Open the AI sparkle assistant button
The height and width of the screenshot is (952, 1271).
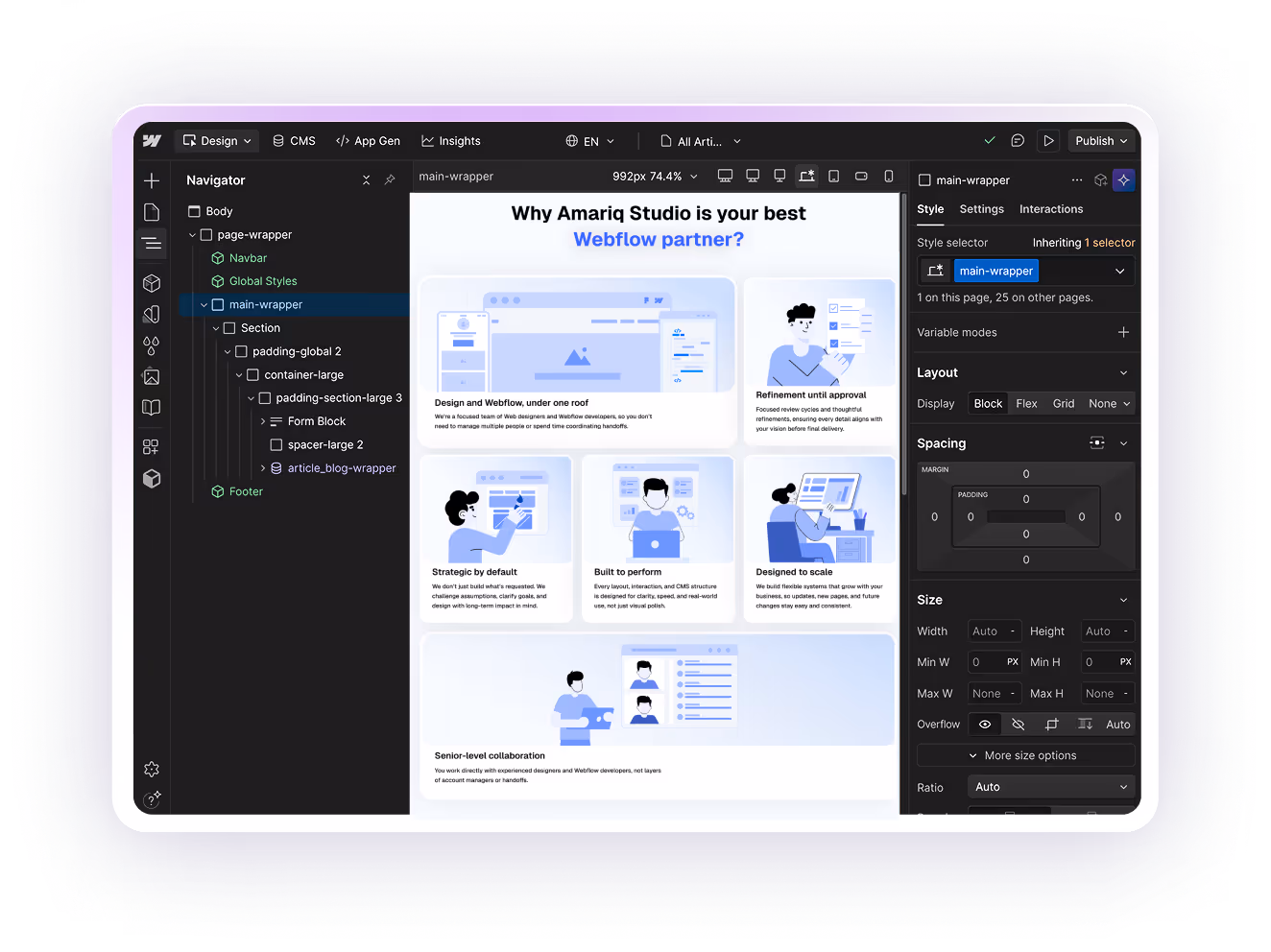tap(1124, 180)
